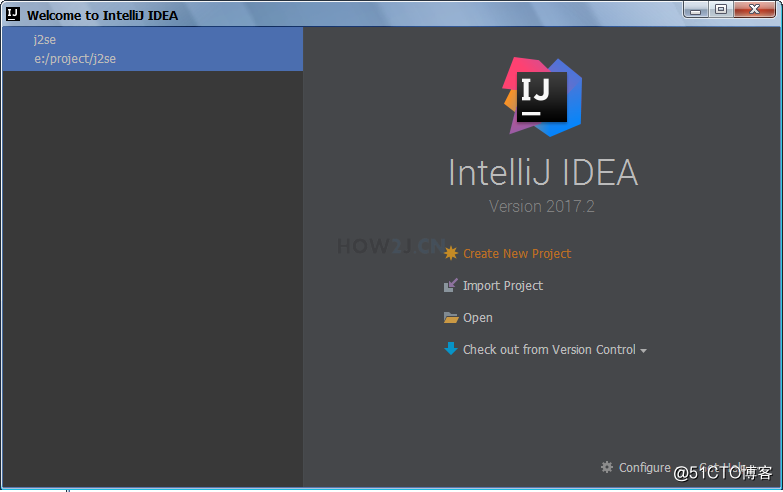Select the j2se recent project

tap(153, 49)
